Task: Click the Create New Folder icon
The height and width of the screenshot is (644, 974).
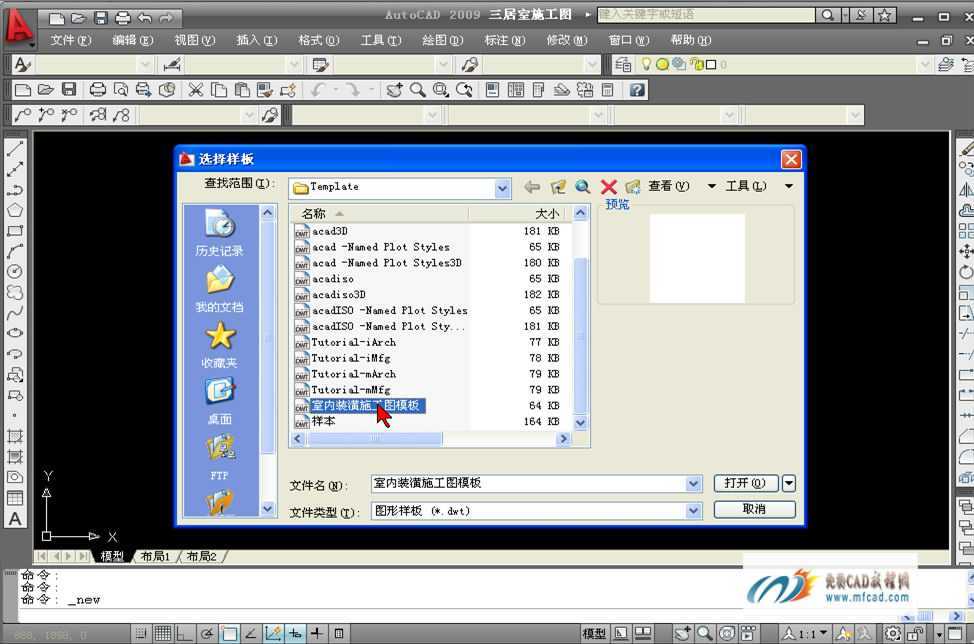Action: tap(633, 186)
